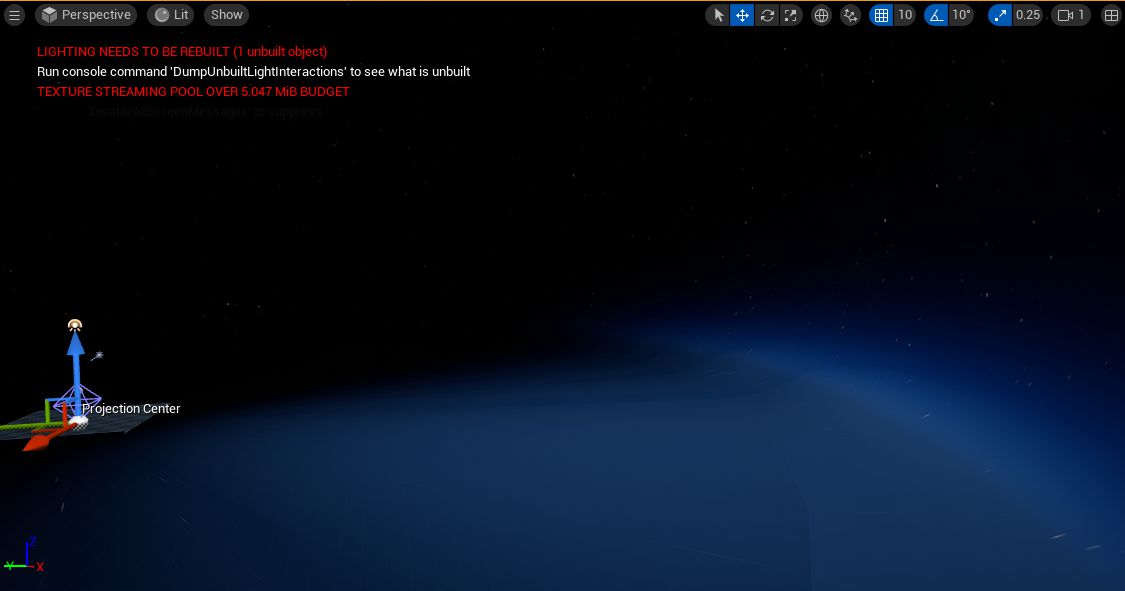Open grid snap size value 10
Image resolution: width=1125 pixels, height=591 pixels.
(905, 15)
